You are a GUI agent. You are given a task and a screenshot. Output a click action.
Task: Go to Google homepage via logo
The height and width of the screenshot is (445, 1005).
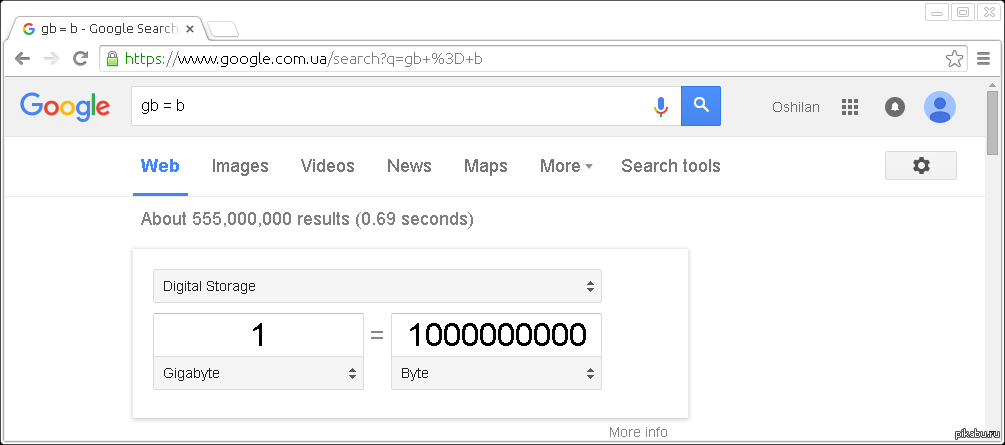[65, 106]
